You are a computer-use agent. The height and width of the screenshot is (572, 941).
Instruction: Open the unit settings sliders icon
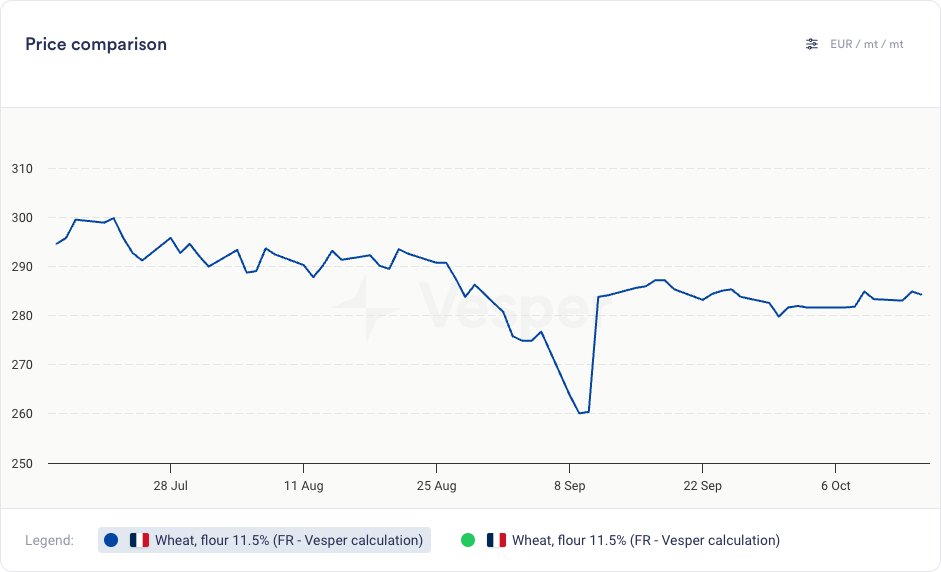(812, 44)
